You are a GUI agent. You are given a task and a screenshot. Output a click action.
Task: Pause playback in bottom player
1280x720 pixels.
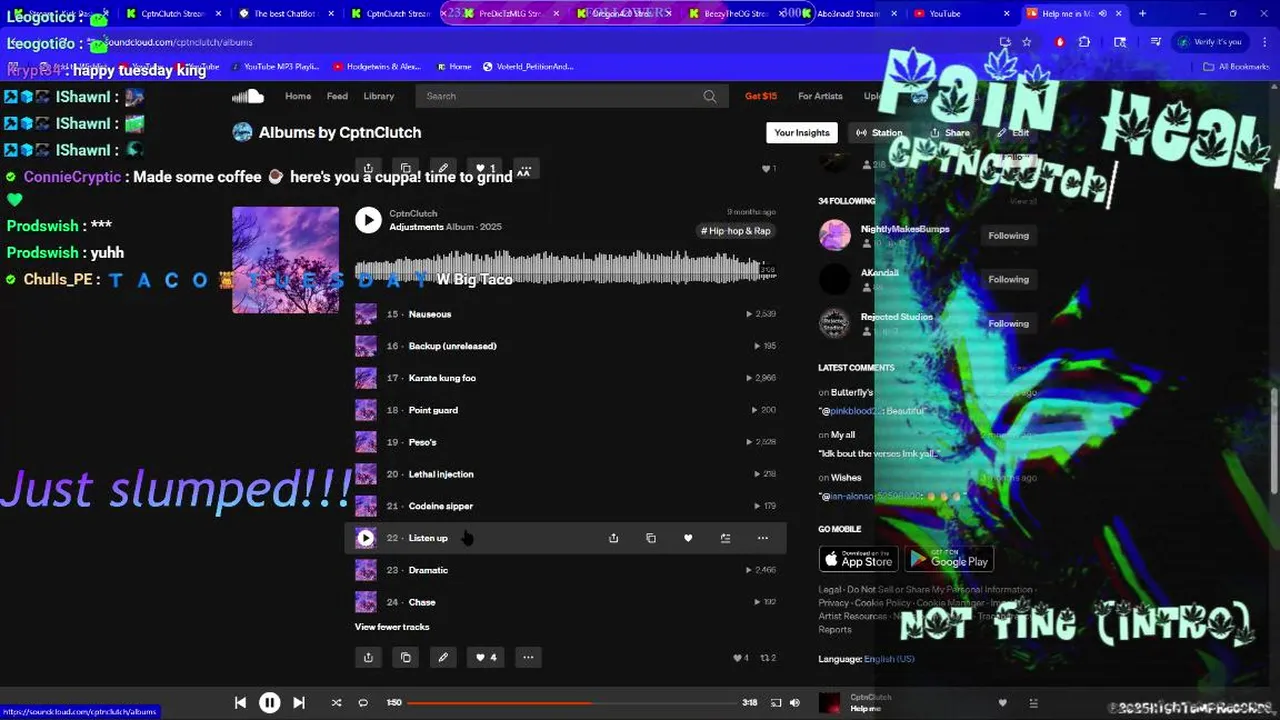pyautogui.click(x=270, y=703)
